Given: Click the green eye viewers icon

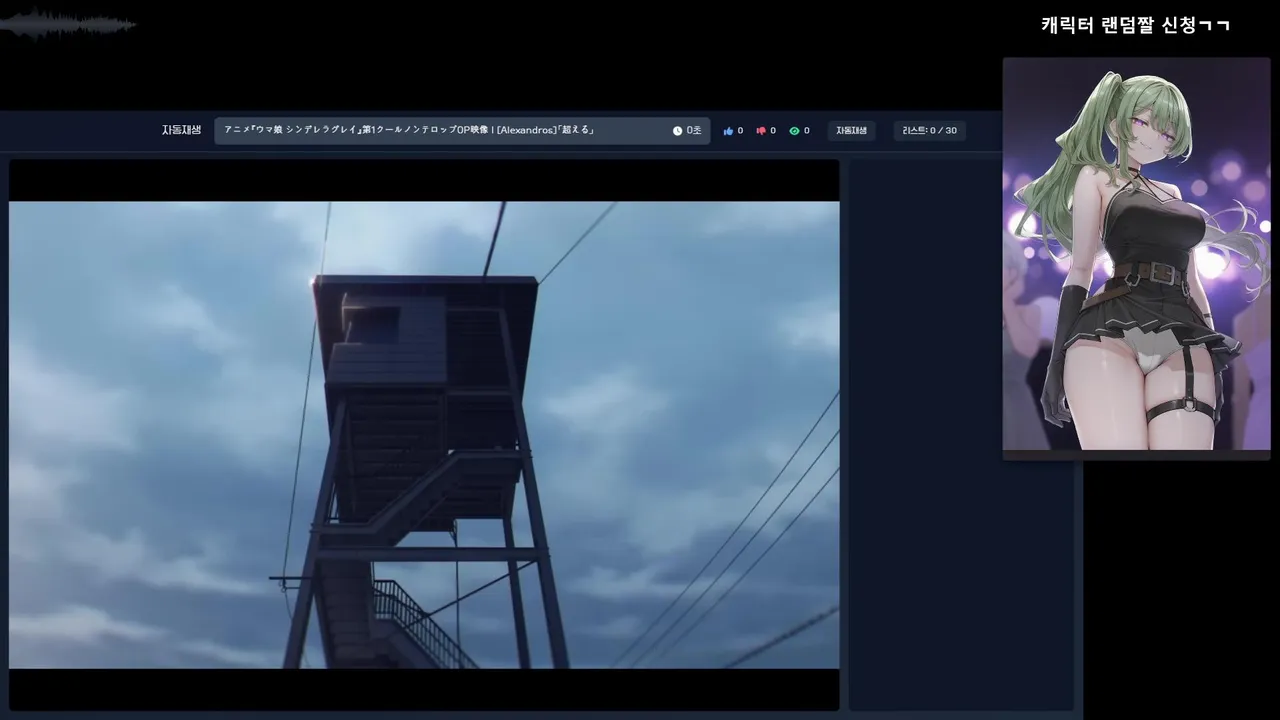Looking at the screenshot, I should pos(794,131).
